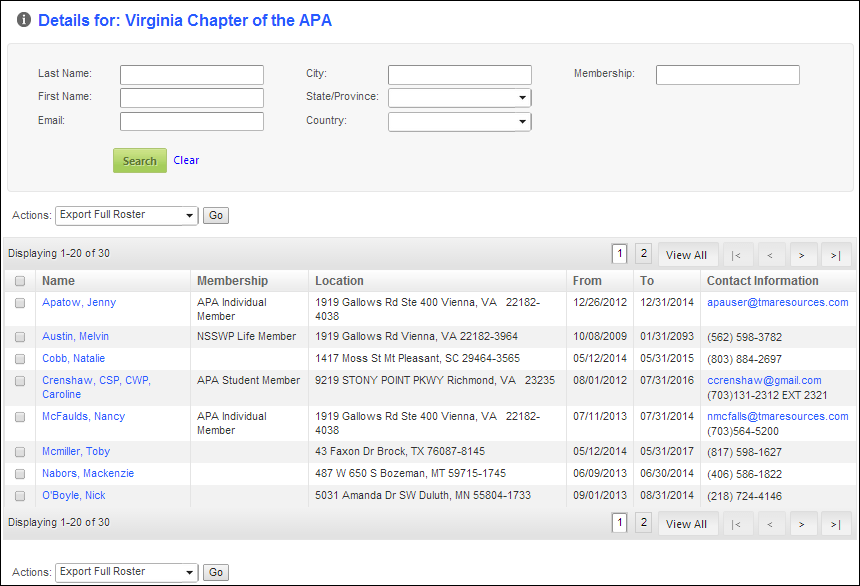Image resolution: width=860 pixels, height=586 pixels.
Task: Click the To column header
Action: click(647, 280)
